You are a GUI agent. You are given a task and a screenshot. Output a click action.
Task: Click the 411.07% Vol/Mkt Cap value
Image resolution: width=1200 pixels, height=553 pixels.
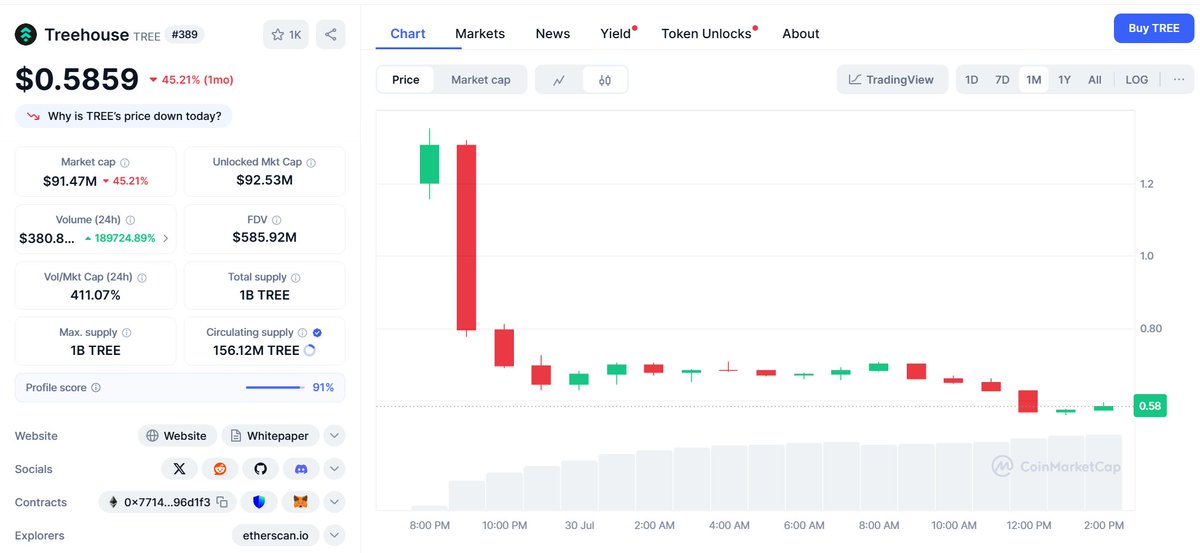(96, 295)
